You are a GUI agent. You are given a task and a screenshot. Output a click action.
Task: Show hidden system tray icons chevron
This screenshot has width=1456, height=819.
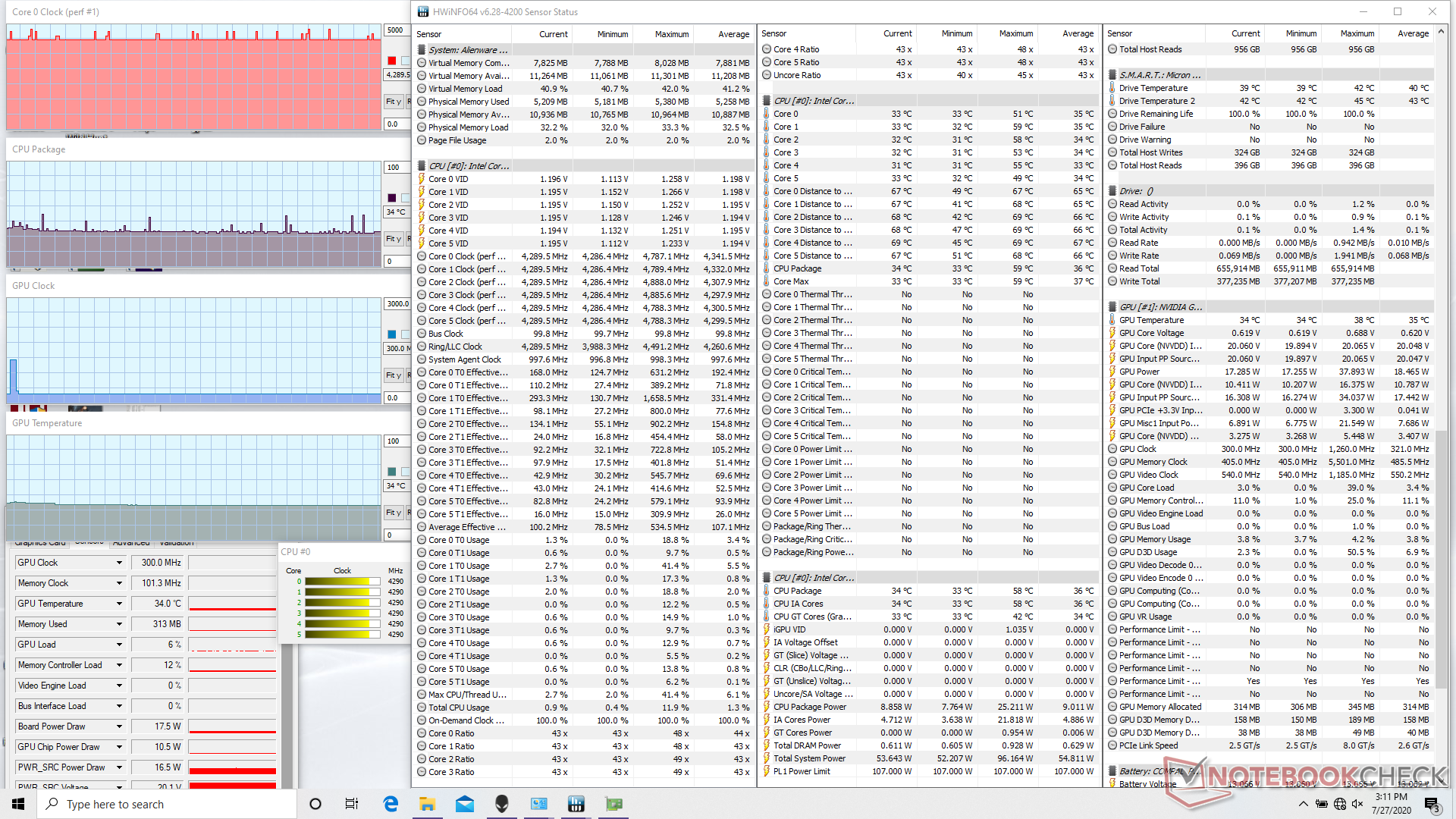1303,804
